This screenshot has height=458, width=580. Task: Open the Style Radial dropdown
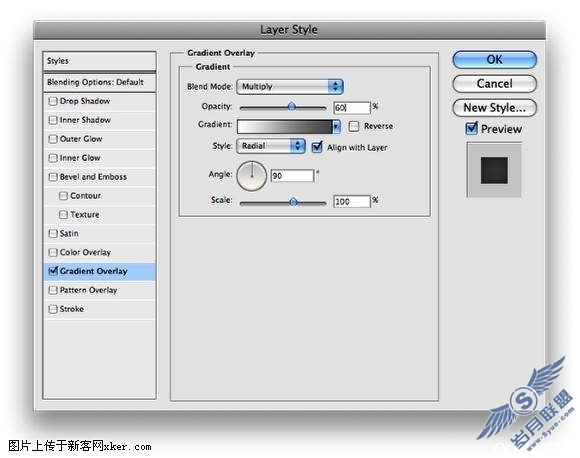click(271, 146)
